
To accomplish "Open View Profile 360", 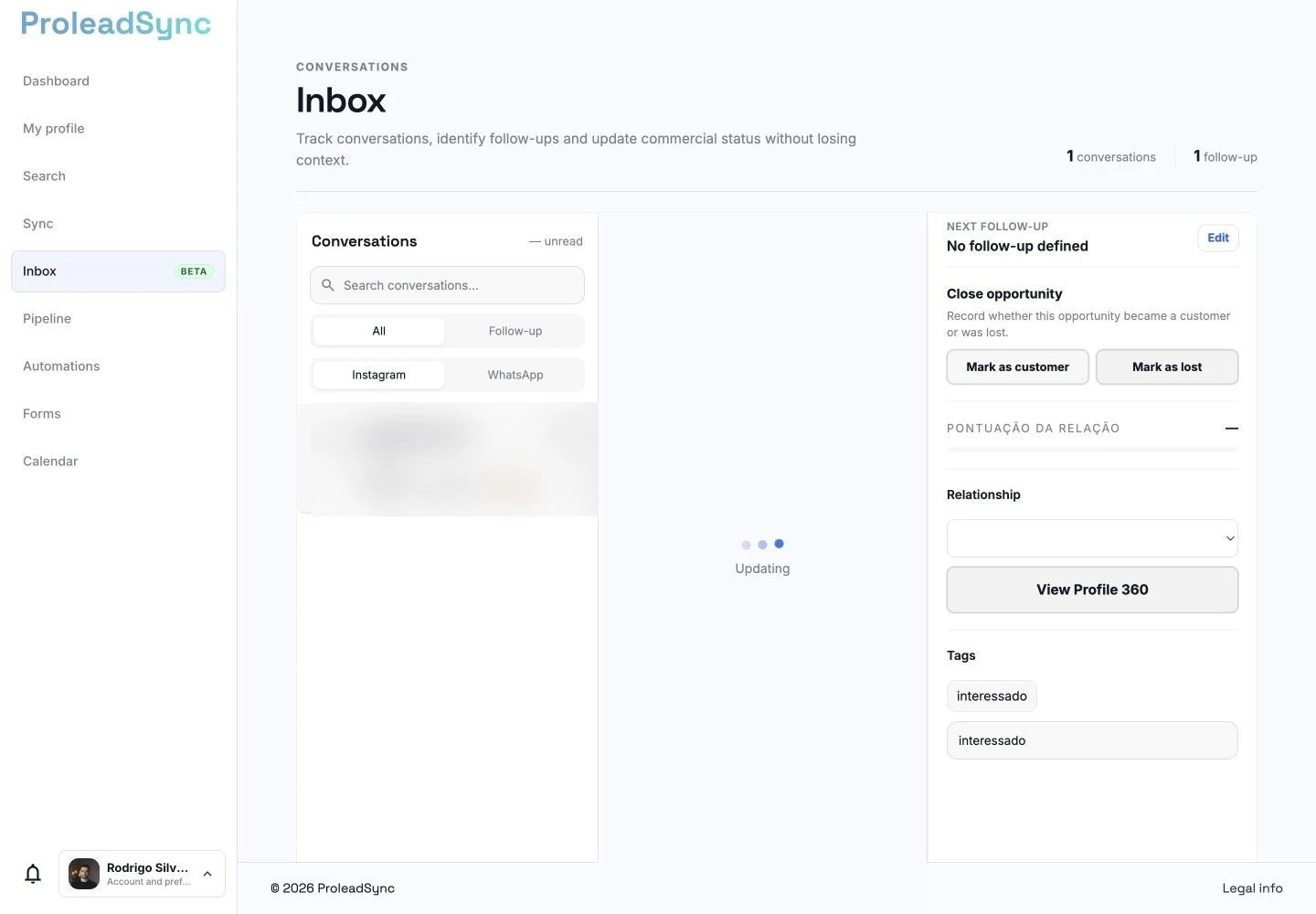I will [1092, 590].
